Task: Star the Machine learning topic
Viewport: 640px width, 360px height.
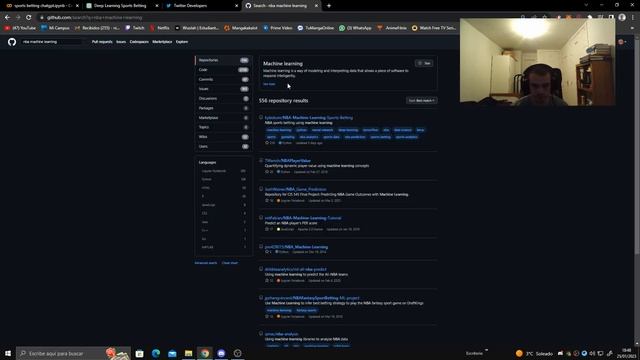Action: click(x=424, y=63)
